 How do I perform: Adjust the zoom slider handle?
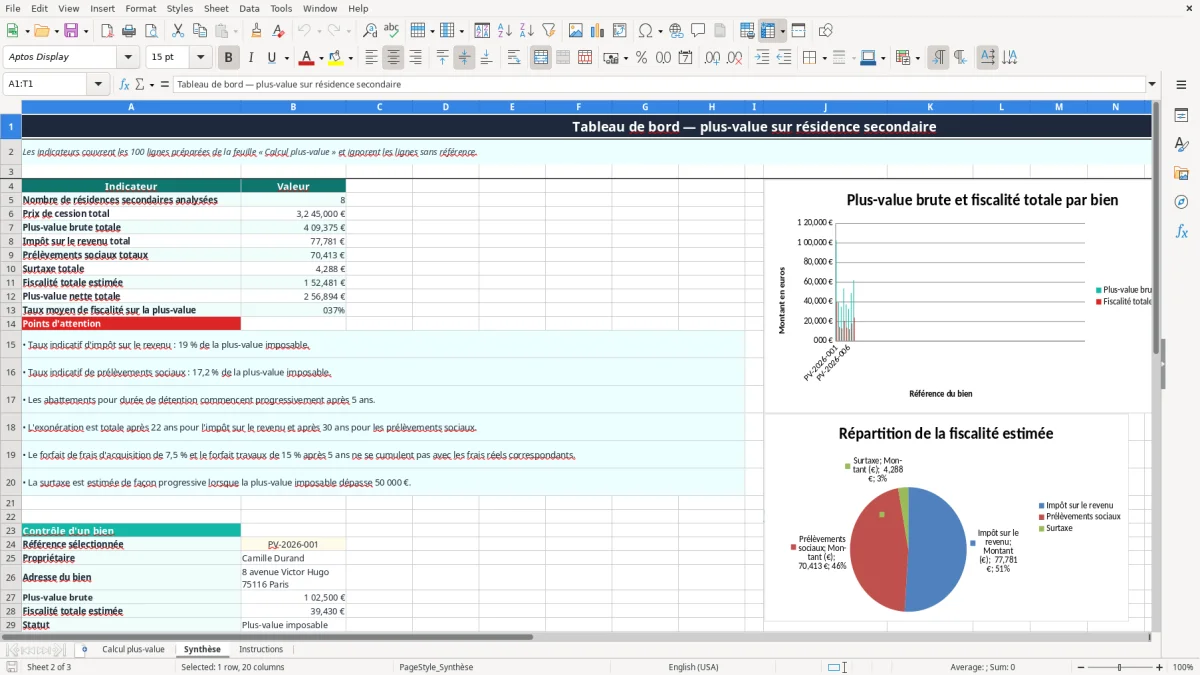pos(1120,667)
